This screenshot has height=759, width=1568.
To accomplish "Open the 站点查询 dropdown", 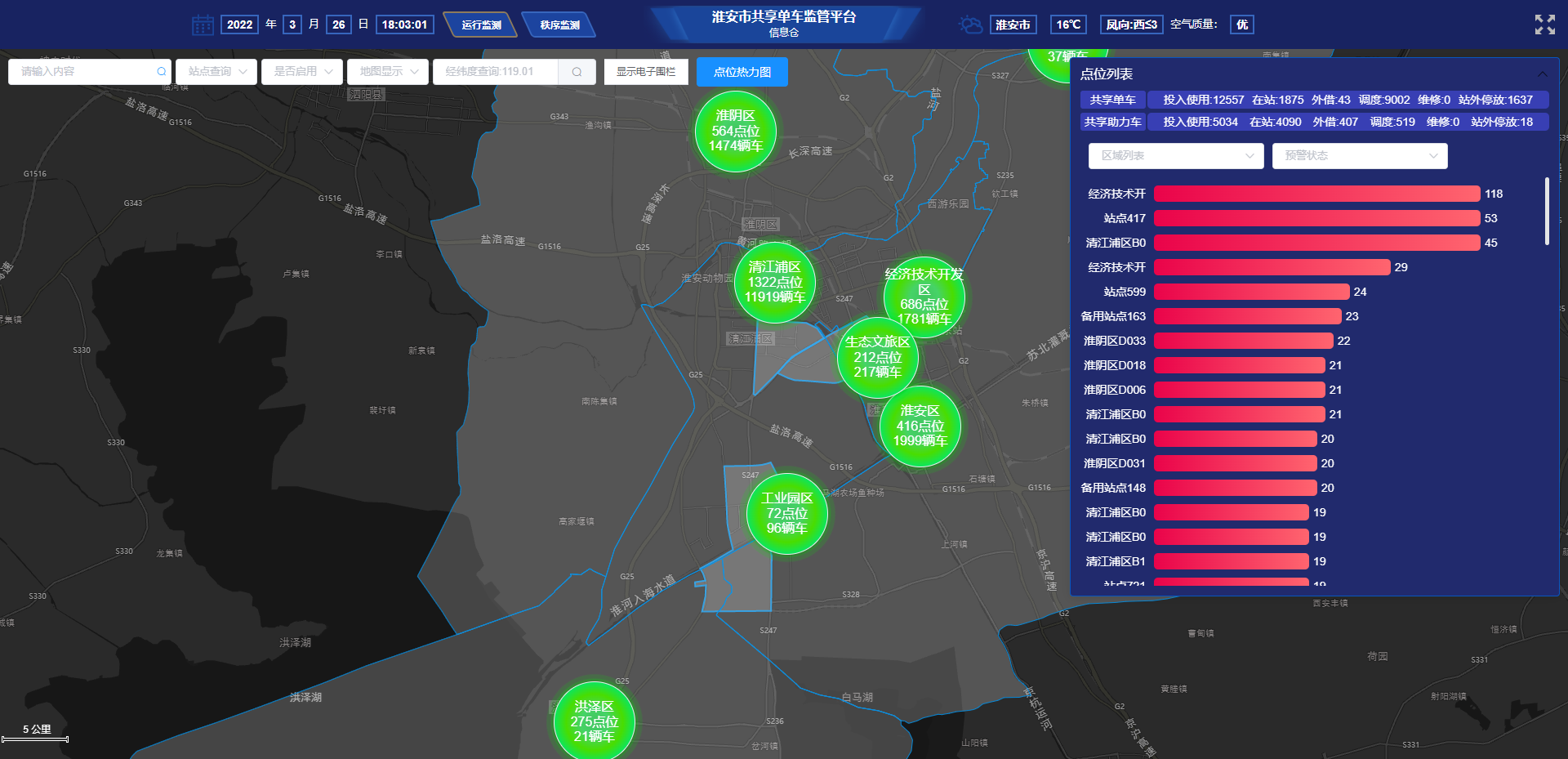I will click(216, 72).
